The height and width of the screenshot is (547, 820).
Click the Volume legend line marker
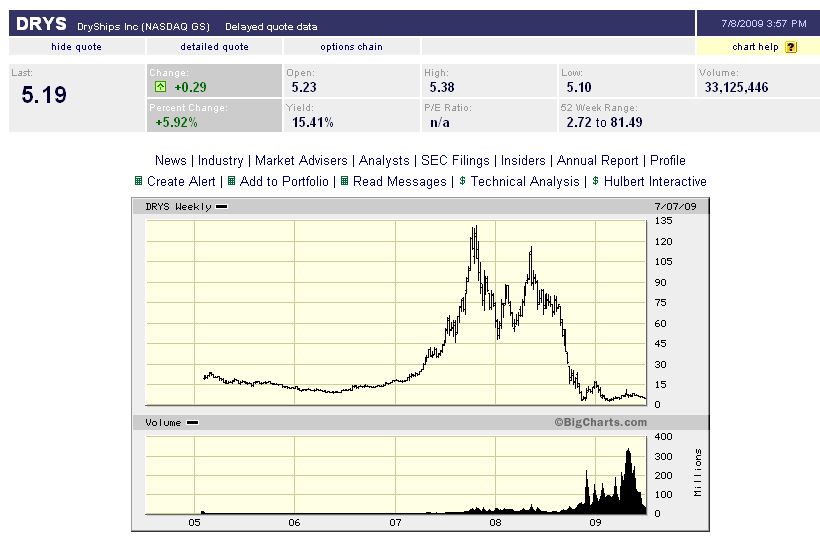(192, 423)
